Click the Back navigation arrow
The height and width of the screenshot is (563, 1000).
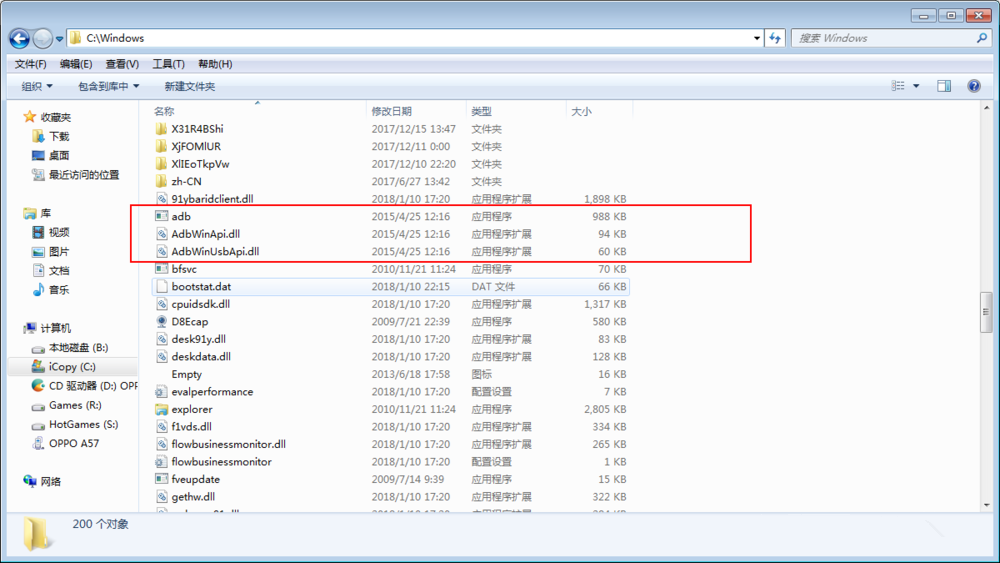(19, 38)
